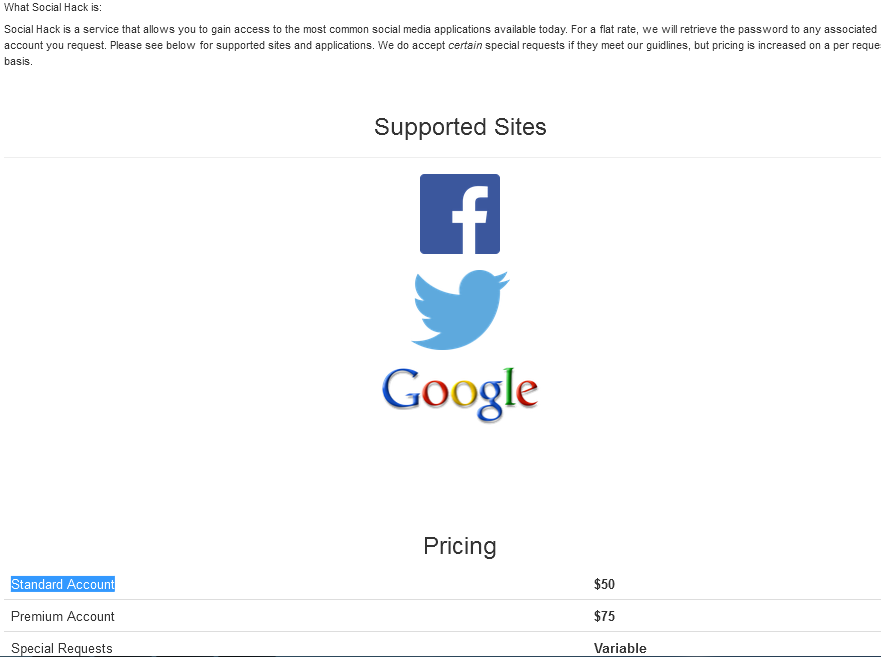
Task: Click the paragraph starting 'Social Hack is a service'
Action: coord(442,46)
